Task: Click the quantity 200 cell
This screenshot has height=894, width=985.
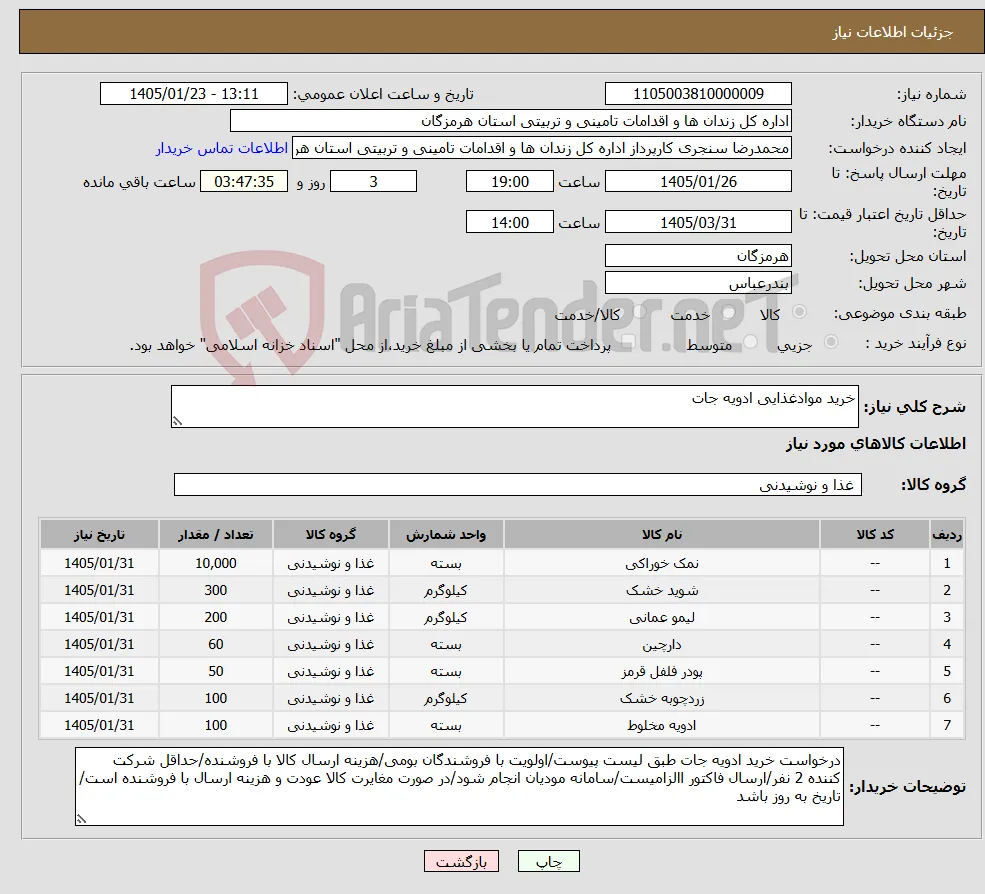Action: coord(215,617)
